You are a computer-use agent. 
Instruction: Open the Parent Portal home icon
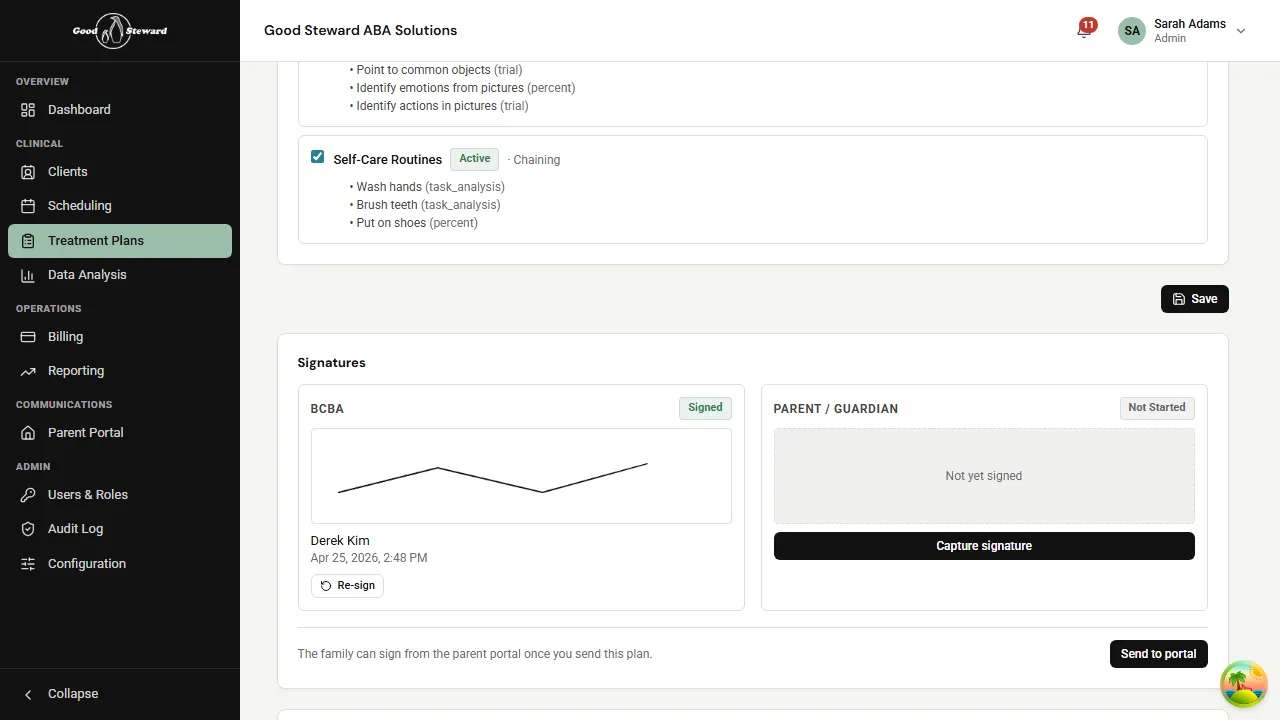[27, 432]
